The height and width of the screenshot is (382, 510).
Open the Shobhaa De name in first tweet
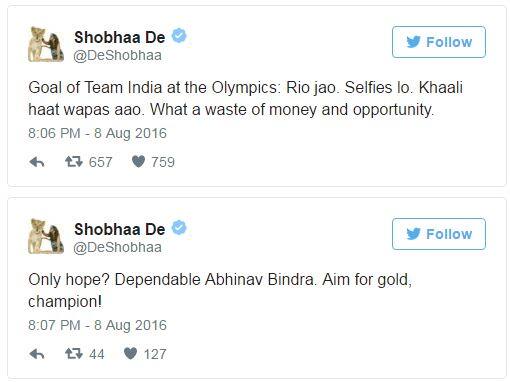(x=120, y=37)
